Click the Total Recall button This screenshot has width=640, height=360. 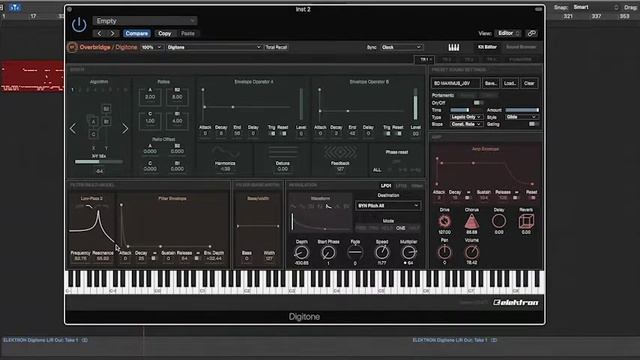coord(276,47)
